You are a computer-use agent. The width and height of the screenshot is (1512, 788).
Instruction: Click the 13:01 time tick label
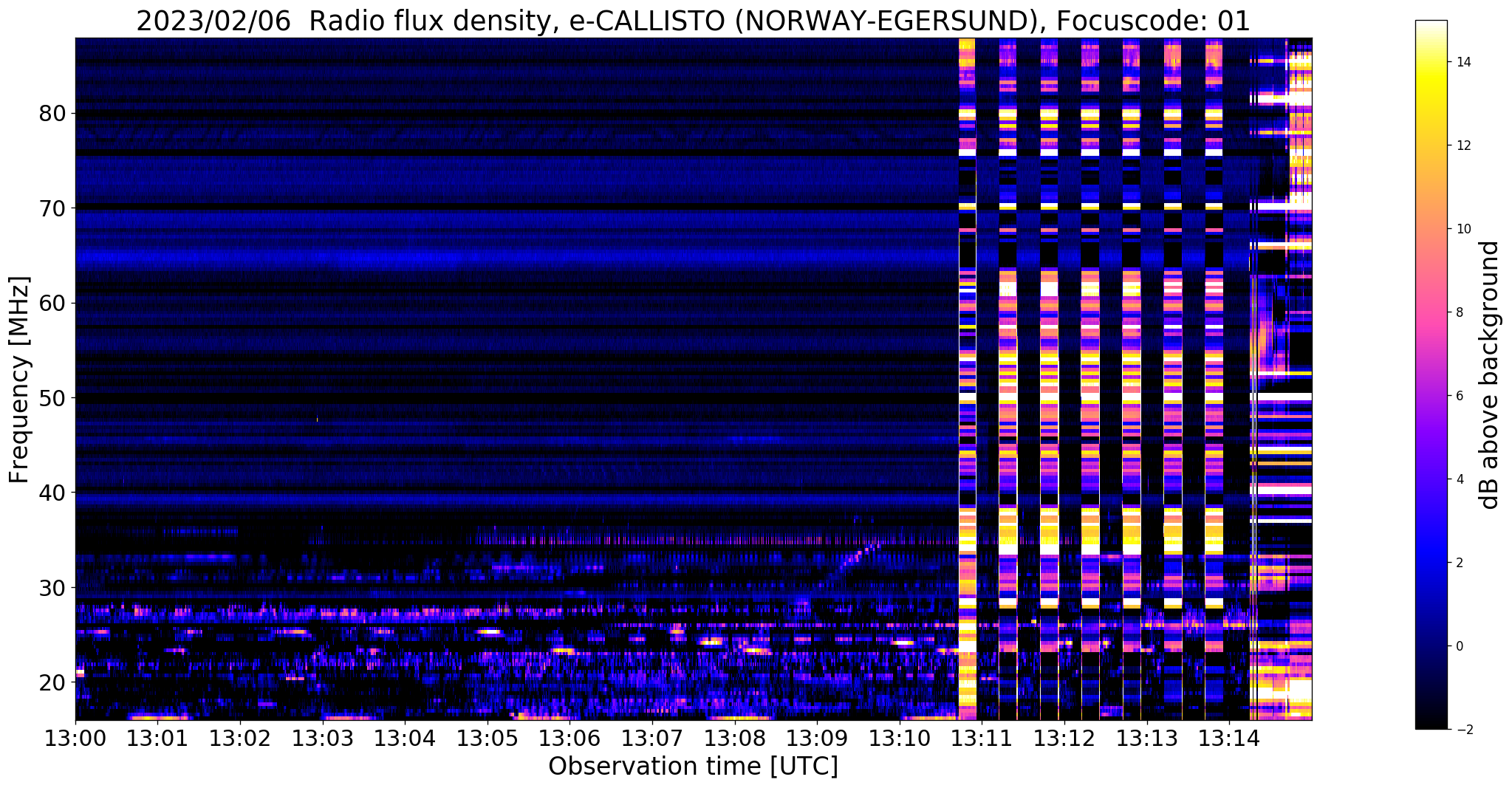tap(157, 738)
